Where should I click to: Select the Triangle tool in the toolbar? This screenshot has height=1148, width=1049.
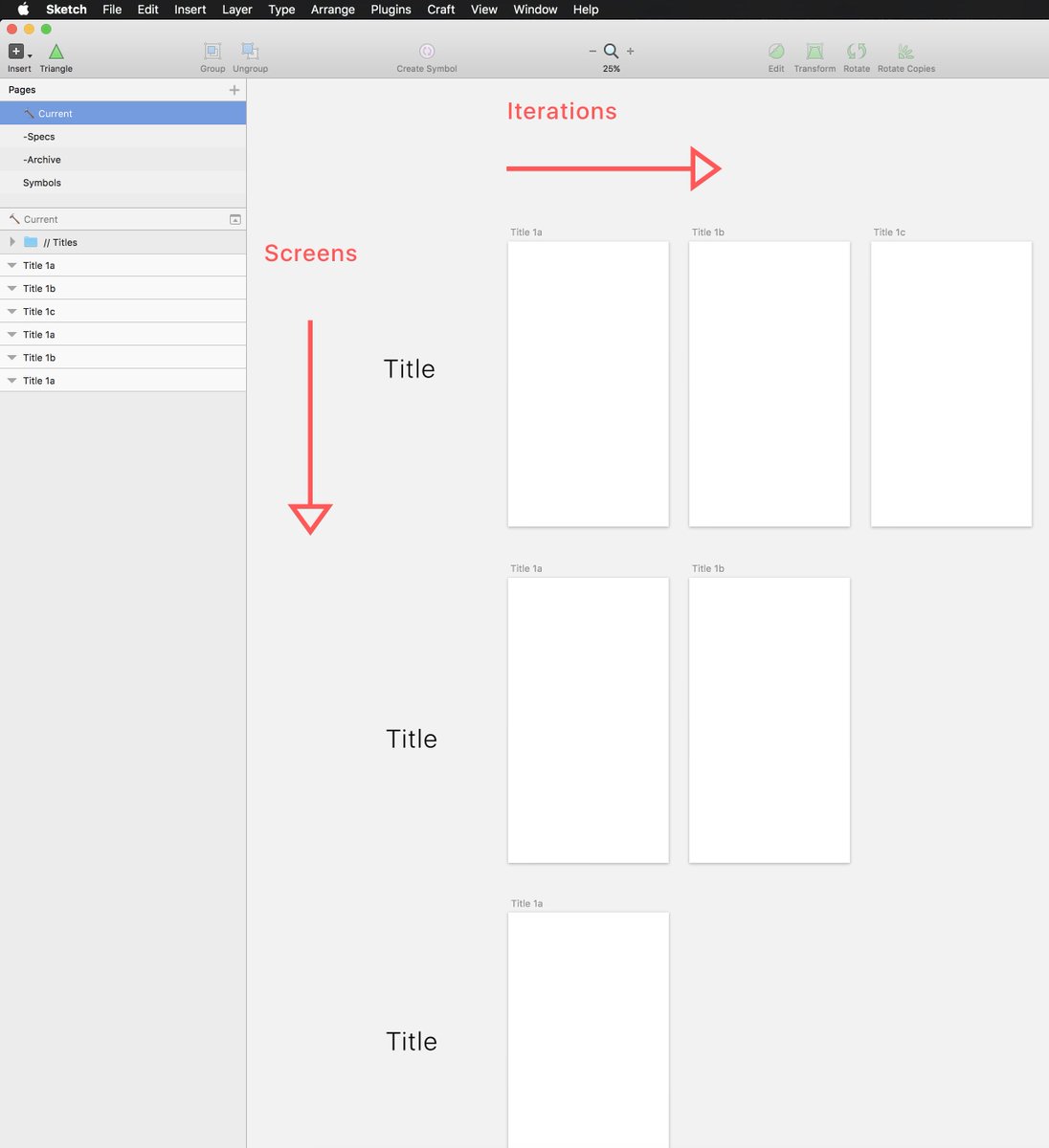coord(56,53)
